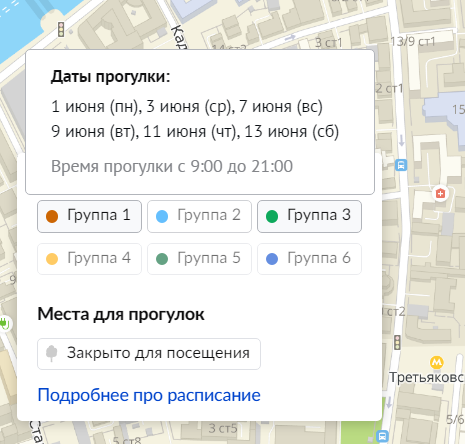Click the orange color dot of Группа 1
The width and height of the screenshot is (465, 444).
[x=52, y=216]
